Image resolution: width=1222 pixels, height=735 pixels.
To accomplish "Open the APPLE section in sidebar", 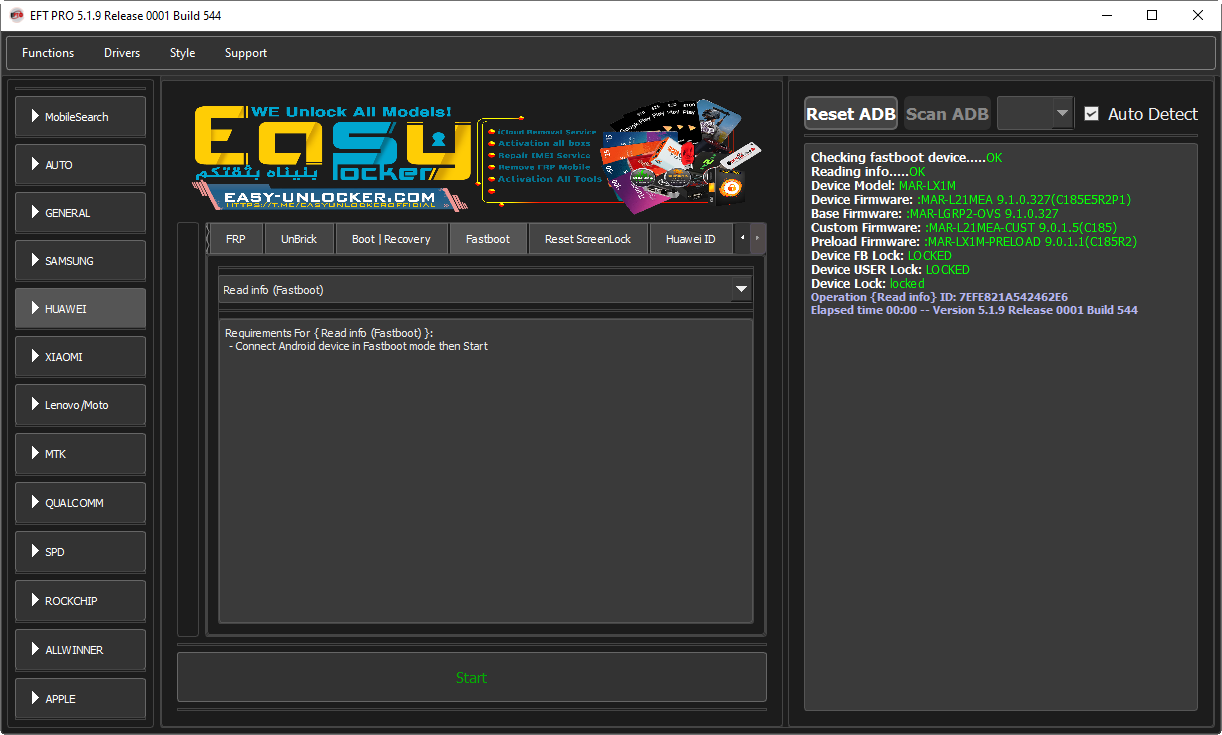I will point(80,699).
